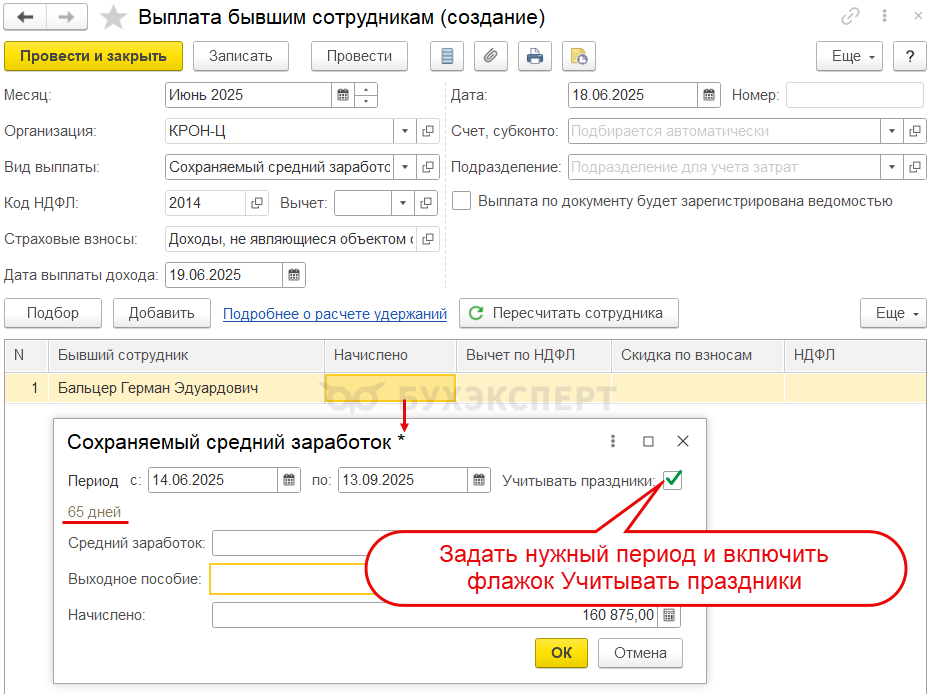Open the Вид выплаты item with its open icon

(427, 168)
